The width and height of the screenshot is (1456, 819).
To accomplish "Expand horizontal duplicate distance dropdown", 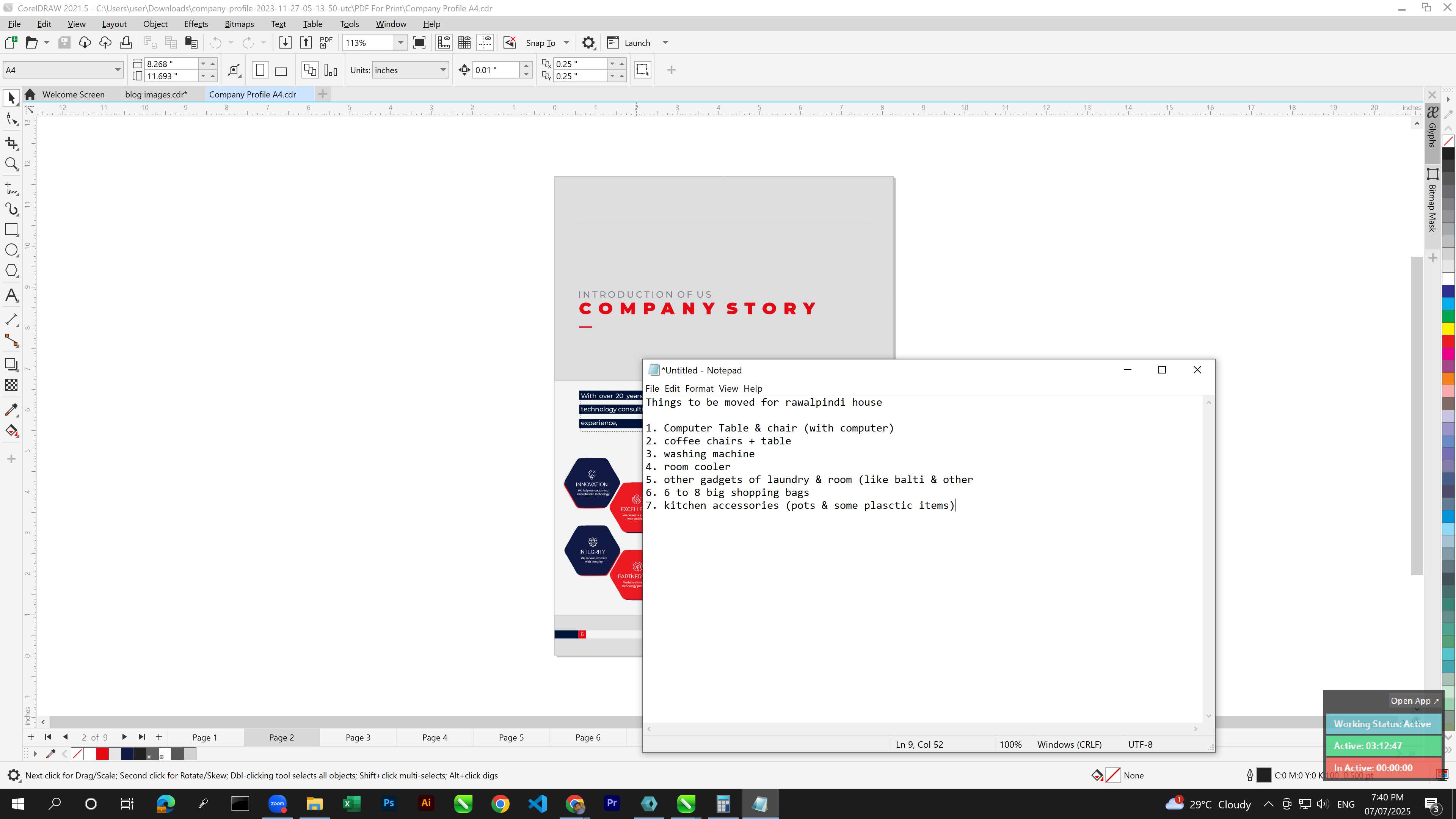I will point(613,64).
